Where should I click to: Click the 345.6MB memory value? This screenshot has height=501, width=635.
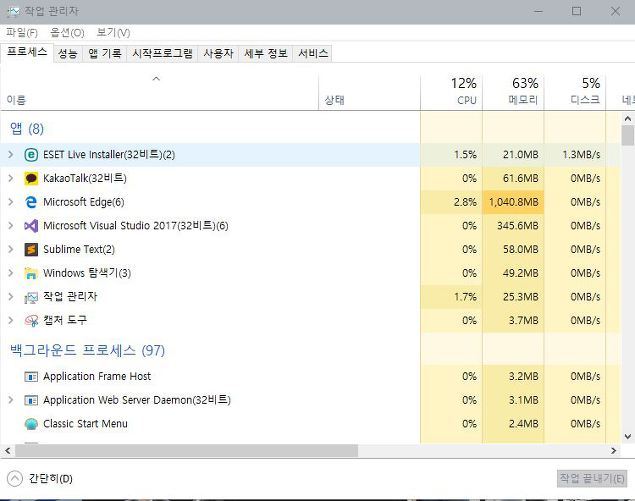pos(518,226)
